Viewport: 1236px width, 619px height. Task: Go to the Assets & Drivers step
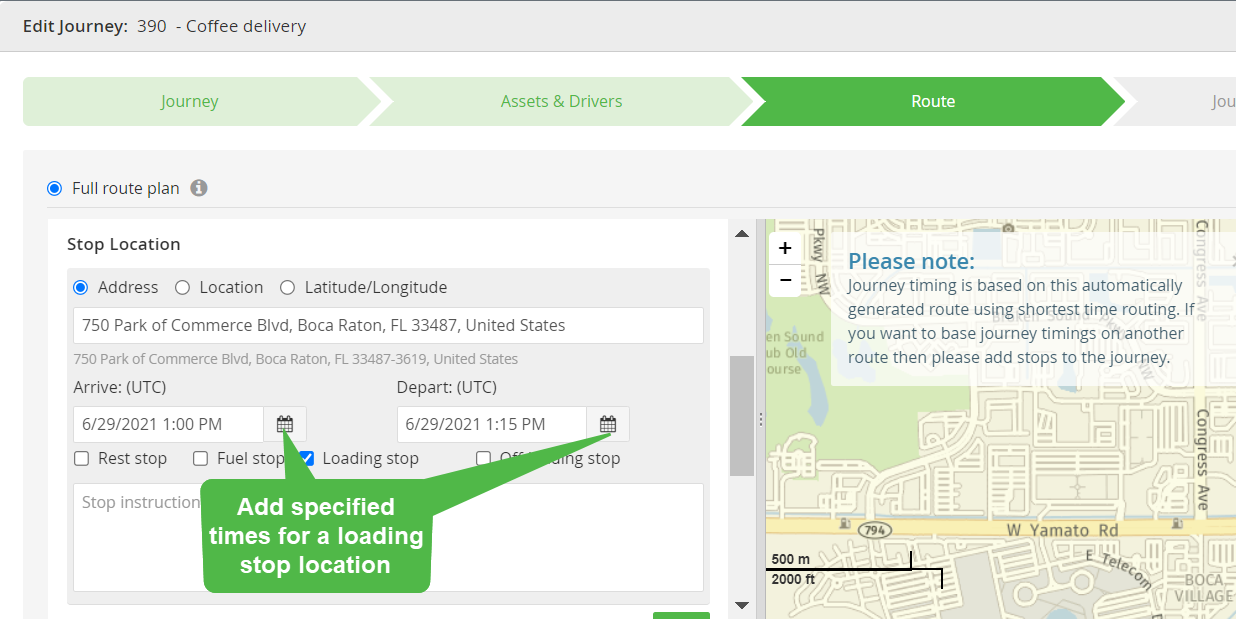point(561,101)
